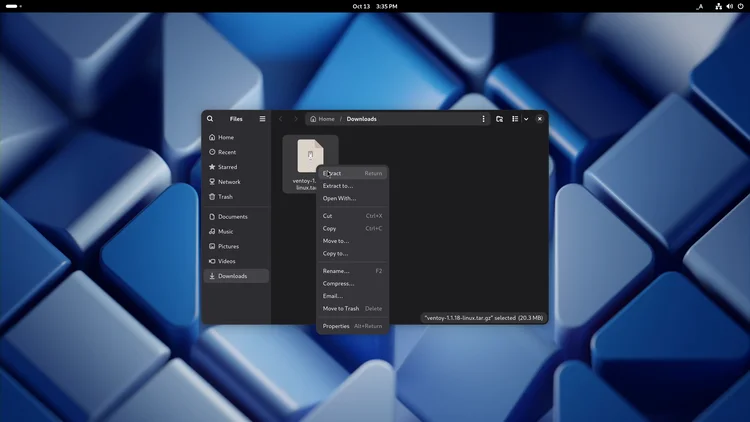The height and width of the screenshot is (422, 750).
Task: Open Music in the sidebar
Action: click(236, 232)
